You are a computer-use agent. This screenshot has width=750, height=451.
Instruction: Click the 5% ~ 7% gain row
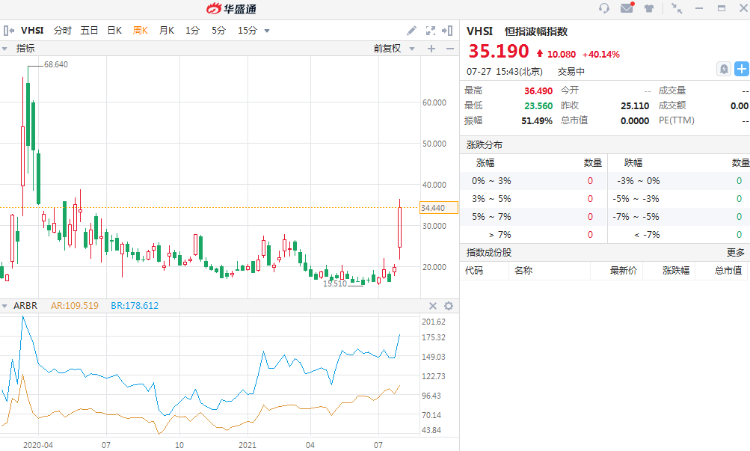533,217
